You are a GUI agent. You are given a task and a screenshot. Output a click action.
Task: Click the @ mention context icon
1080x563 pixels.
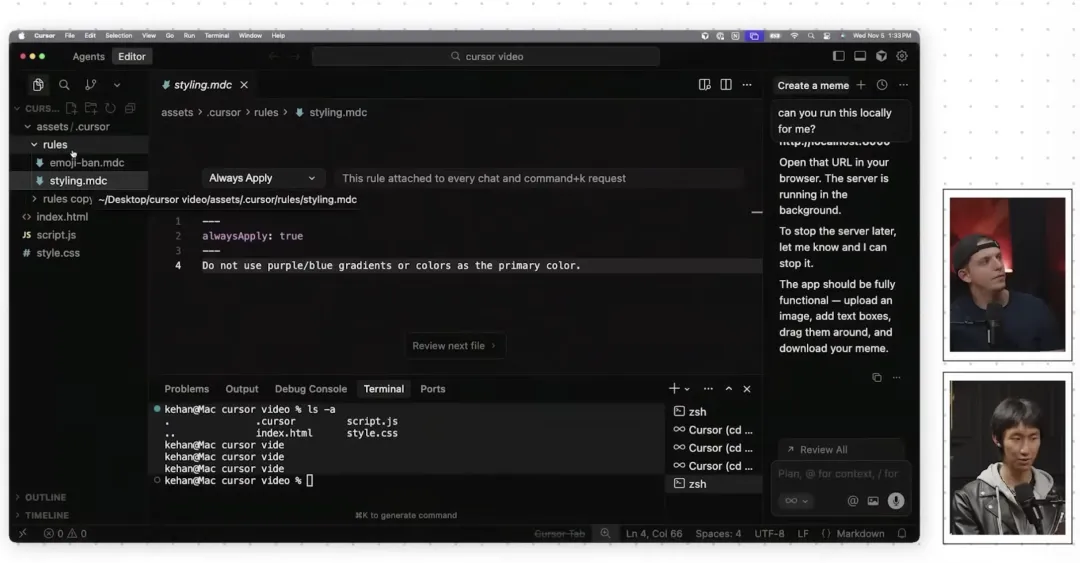[x=853, y=501]
